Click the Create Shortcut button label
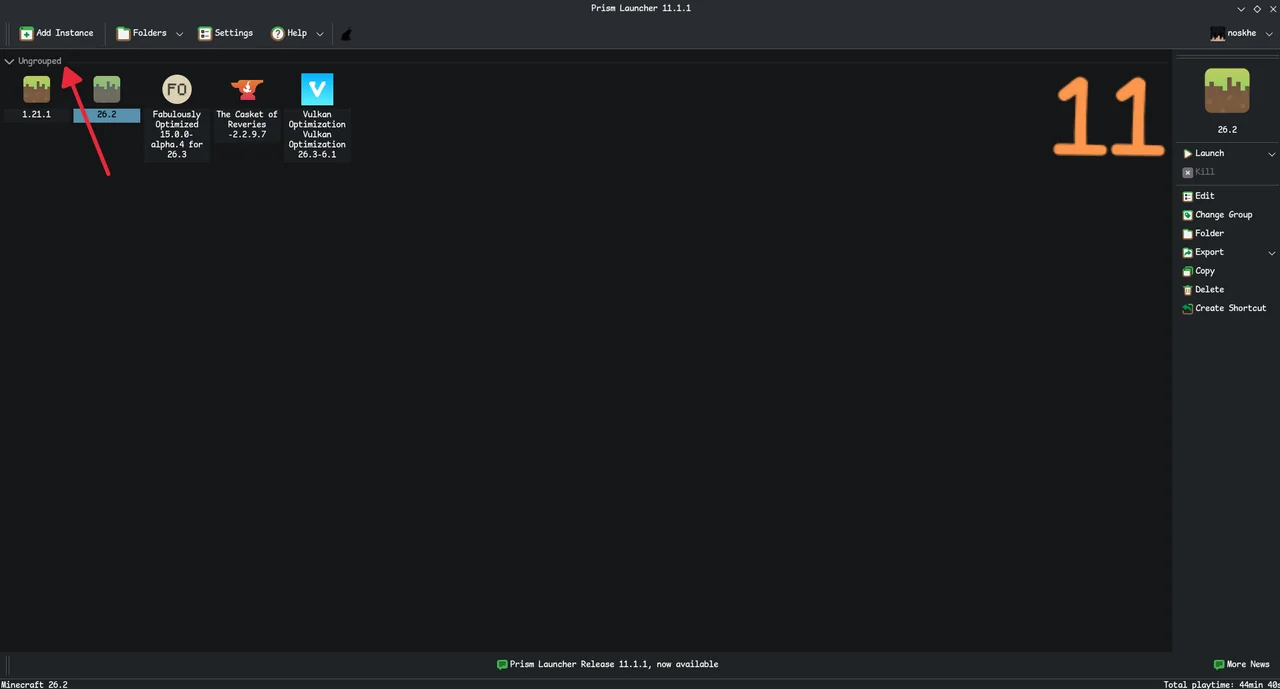Viewport: 1280px width, 689px height. (1231, 308)
